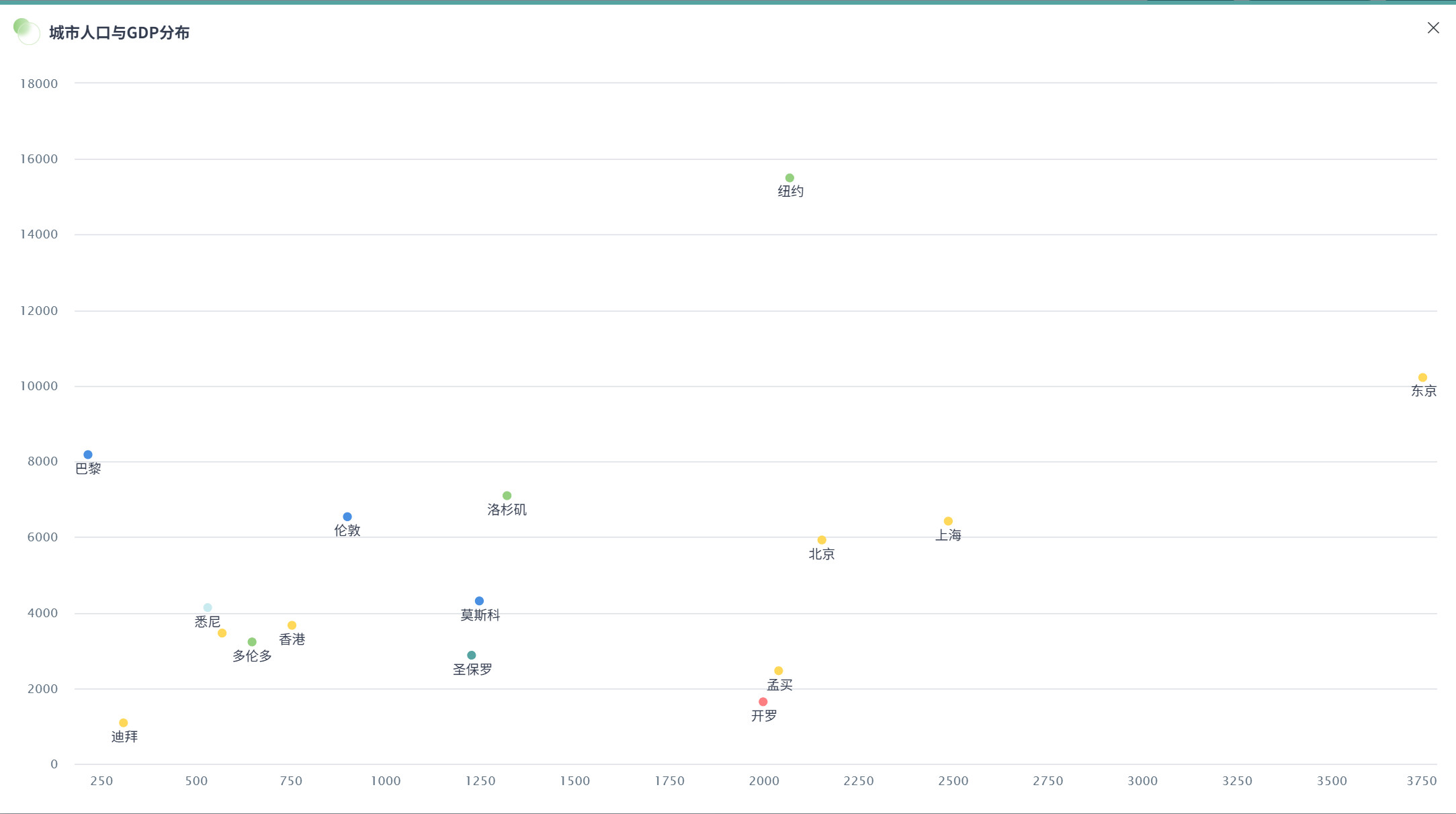This screenshot has width=1456, height=814.
Task: Click the 纽约 data point
Action: pyautogui.click(x=789, y=178)
